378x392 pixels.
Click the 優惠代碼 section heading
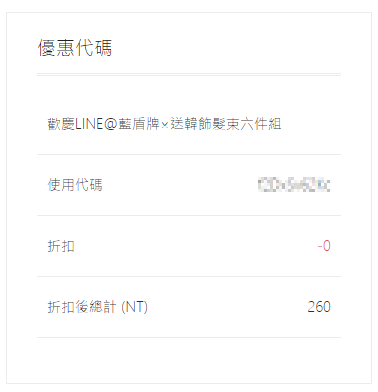[75, 48]
